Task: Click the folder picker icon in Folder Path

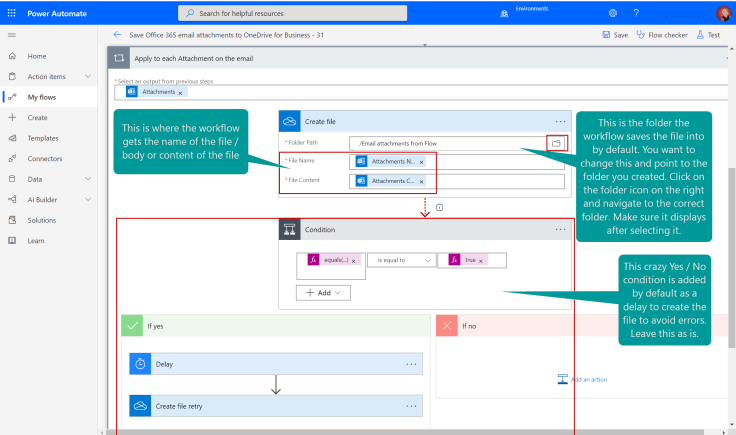Action: click(556, 144)
